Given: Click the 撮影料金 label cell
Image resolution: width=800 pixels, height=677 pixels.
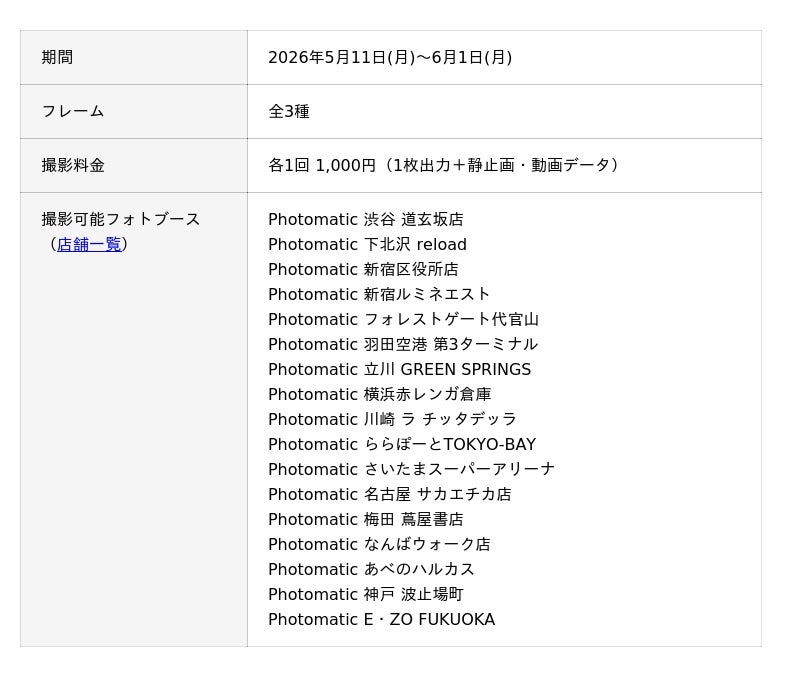Looking at the screenshot, I should pyautogui.click(x=134, y=165).
